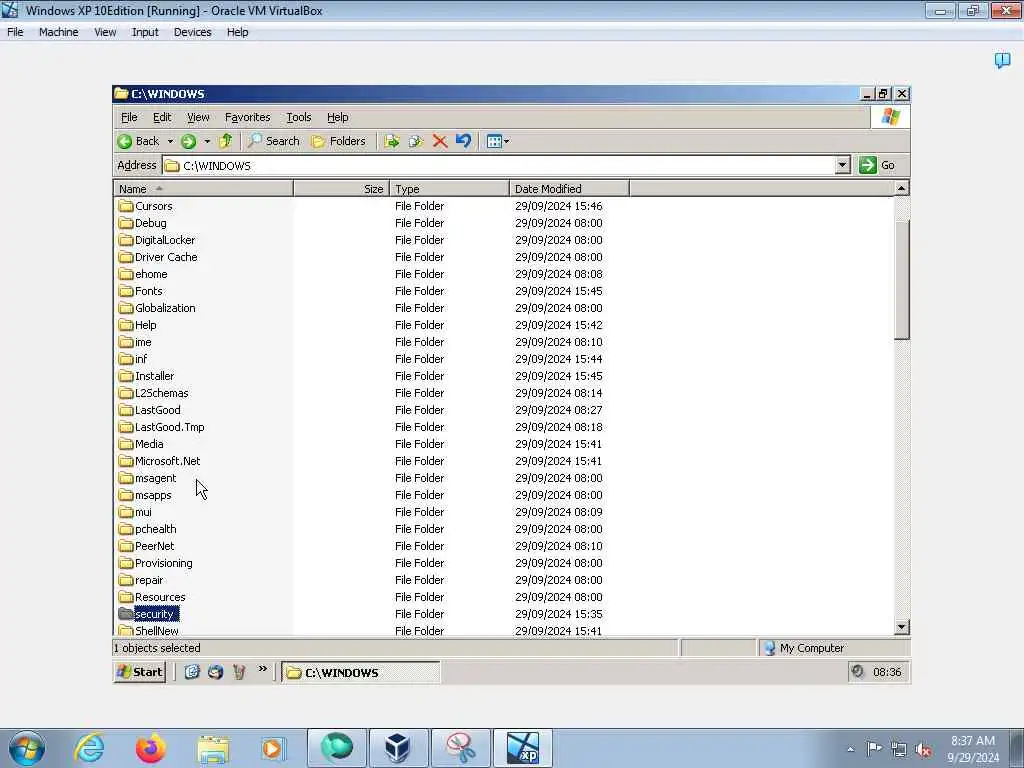Select the repair folder
The height and width of the screenshot is (768, 1024).
(141, 579)
